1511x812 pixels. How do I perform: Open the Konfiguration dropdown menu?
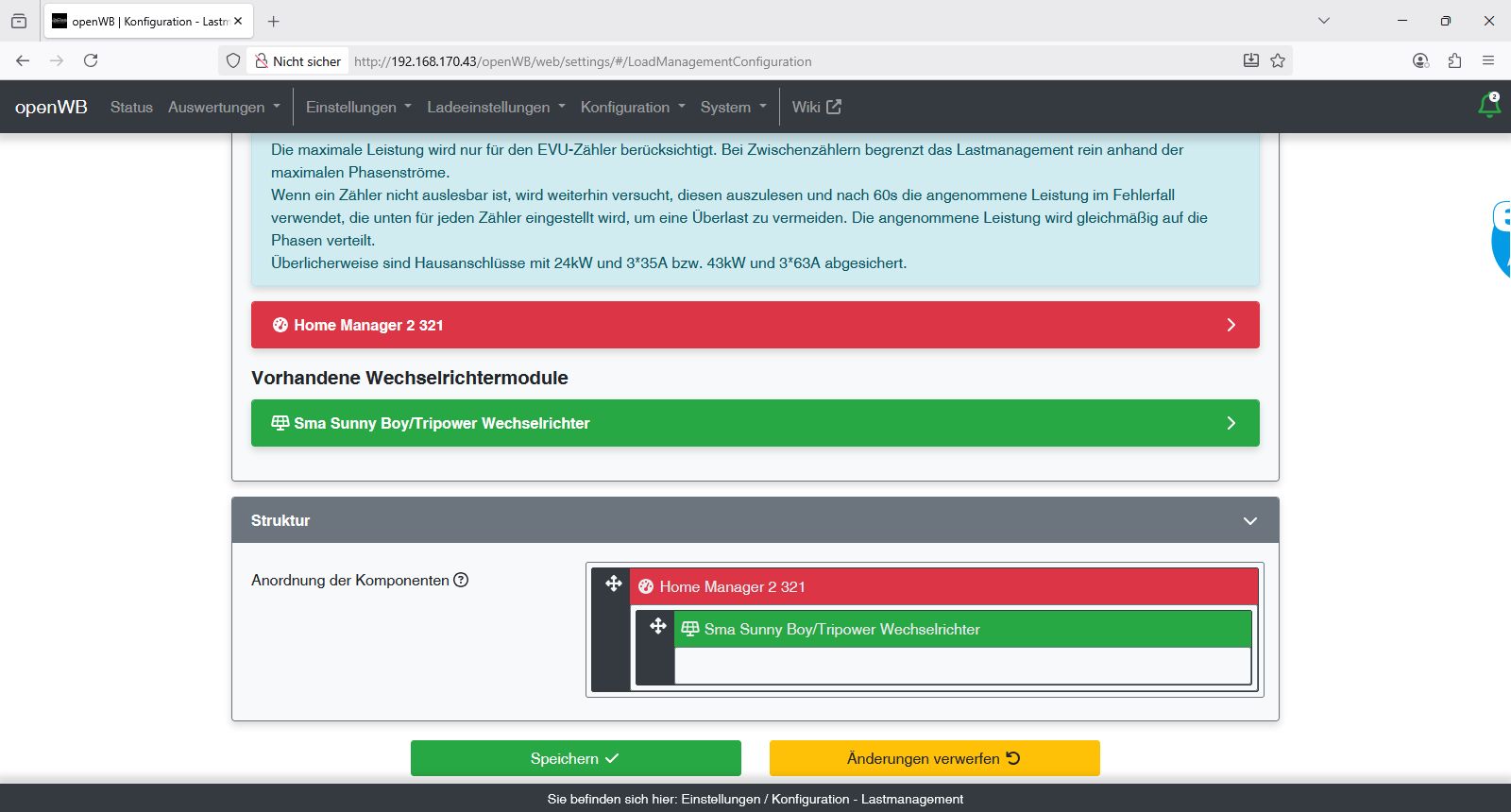point(633,107)
